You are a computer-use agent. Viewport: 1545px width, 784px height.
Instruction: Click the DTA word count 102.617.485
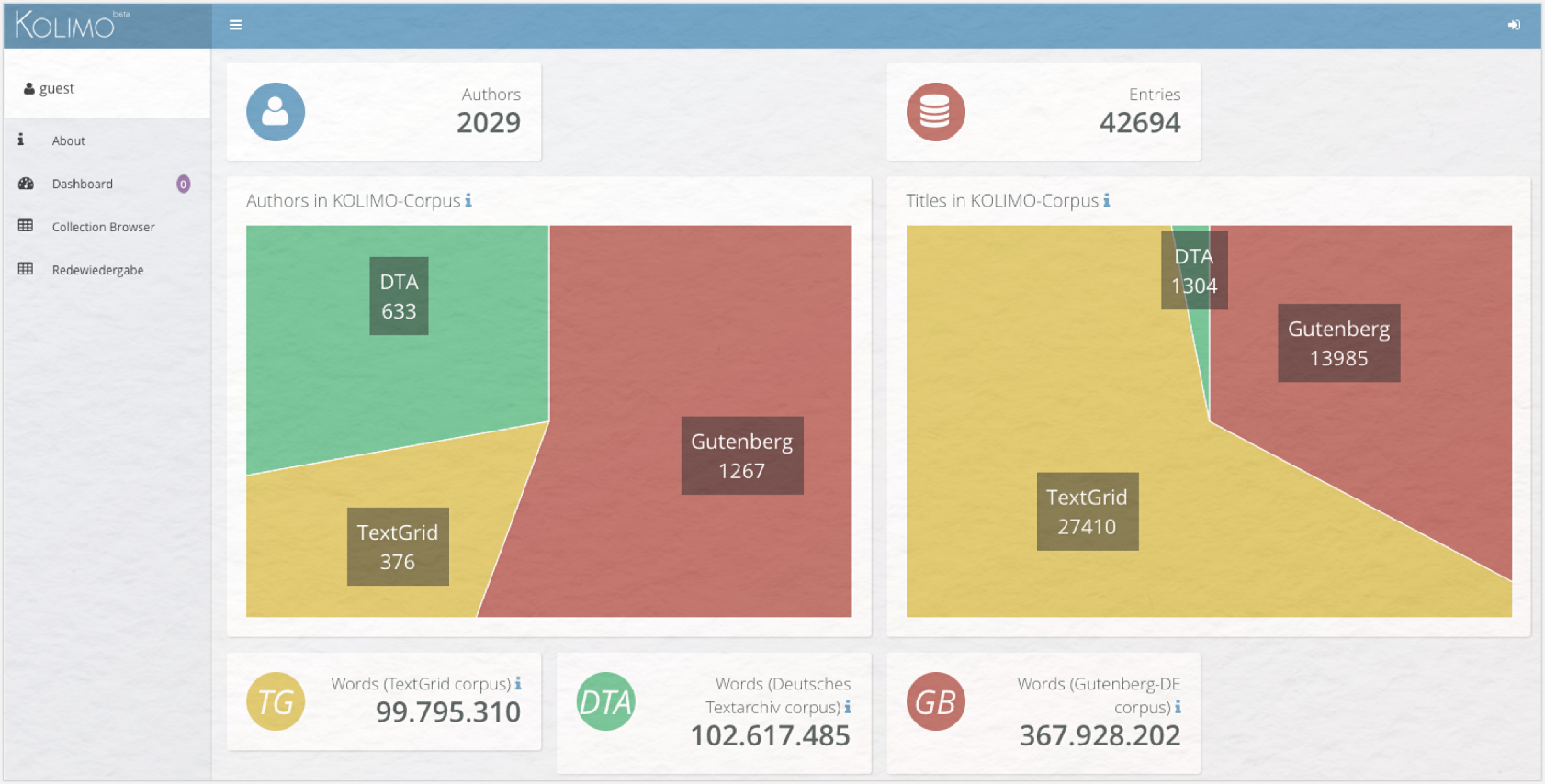[x=771, y=736]
